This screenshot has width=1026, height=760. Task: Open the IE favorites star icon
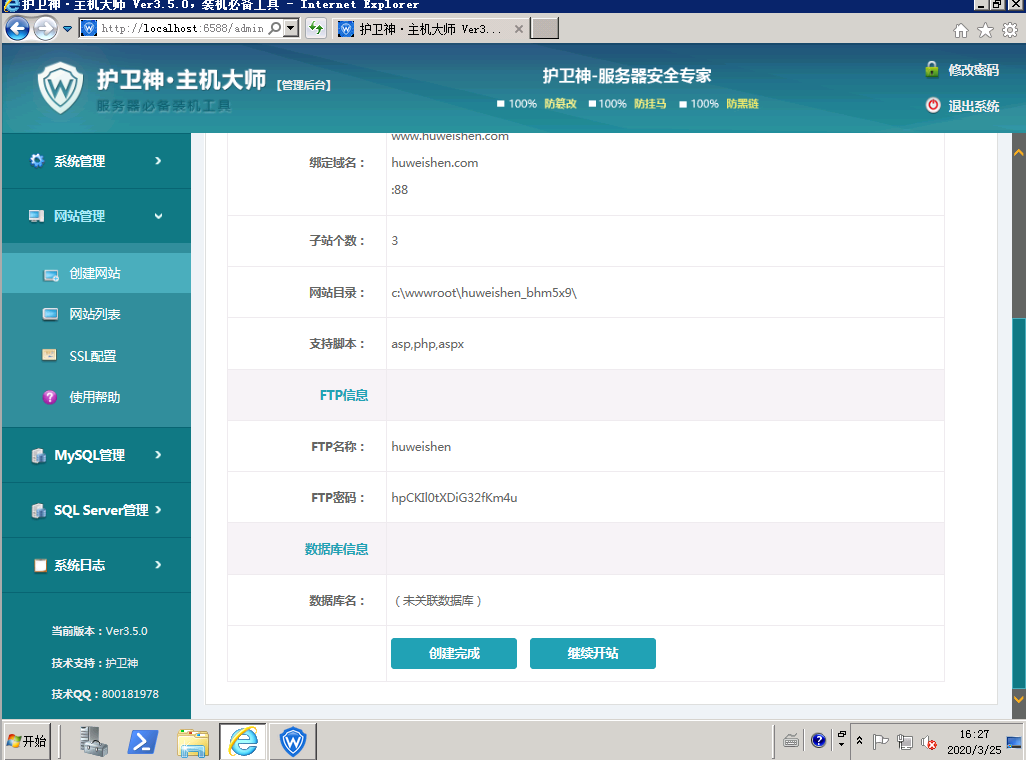(x=985, y=30)
